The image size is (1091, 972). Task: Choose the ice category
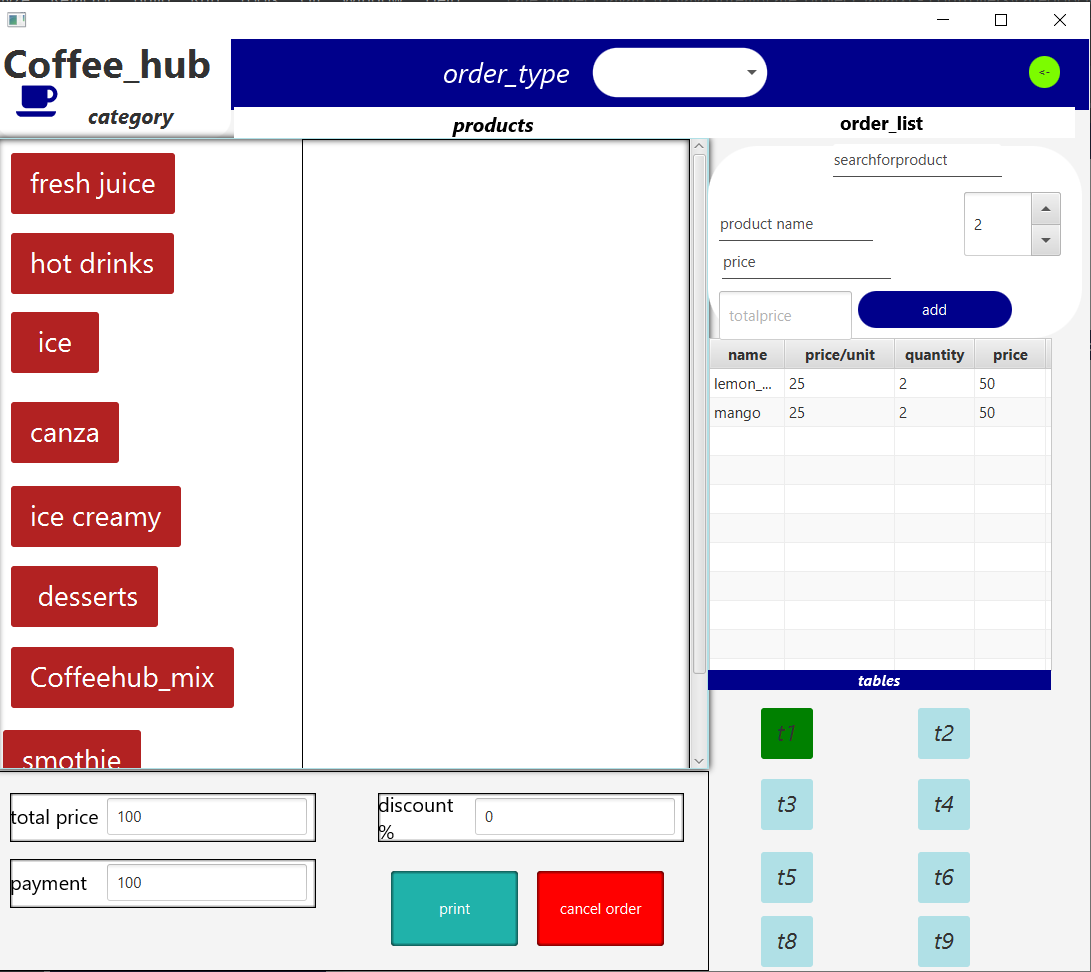point(55,342)
